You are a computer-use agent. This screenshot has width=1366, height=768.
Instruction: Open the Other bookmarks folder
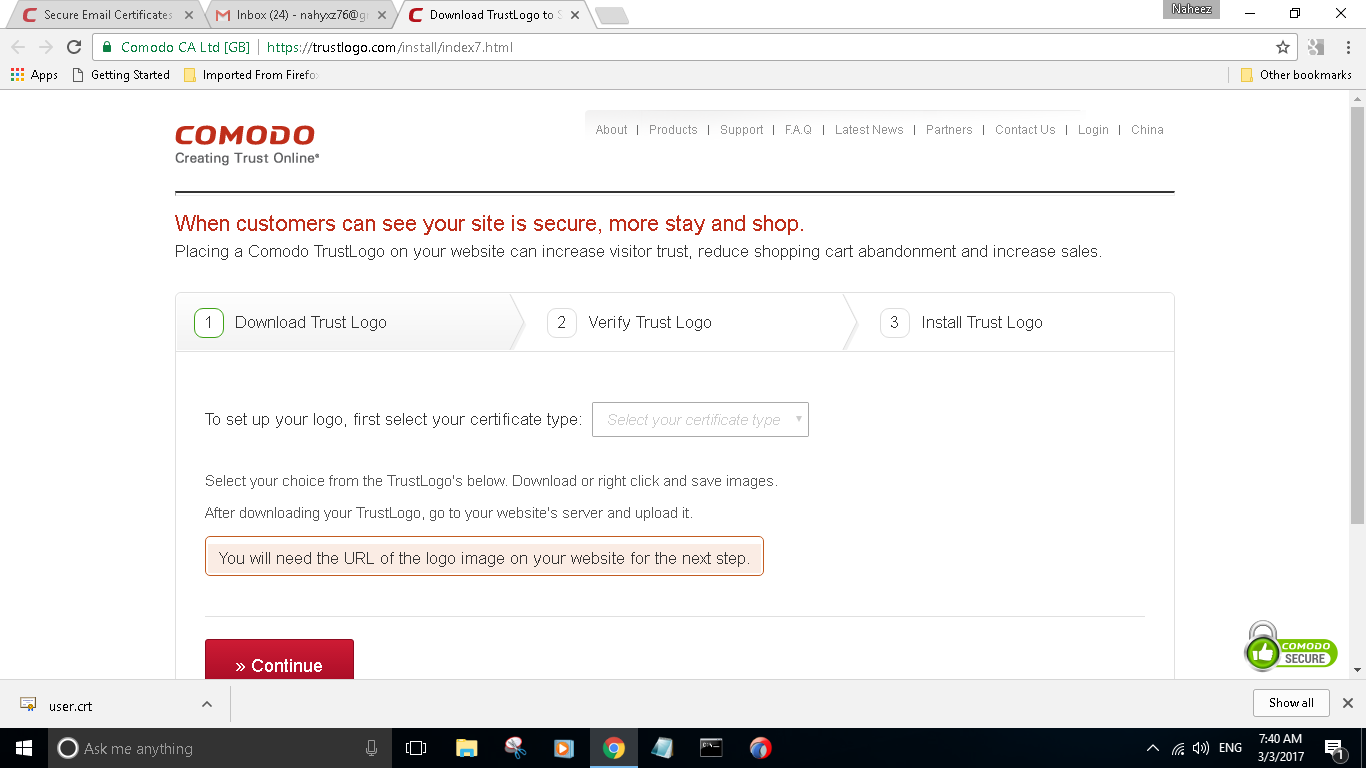[1296, 75]
